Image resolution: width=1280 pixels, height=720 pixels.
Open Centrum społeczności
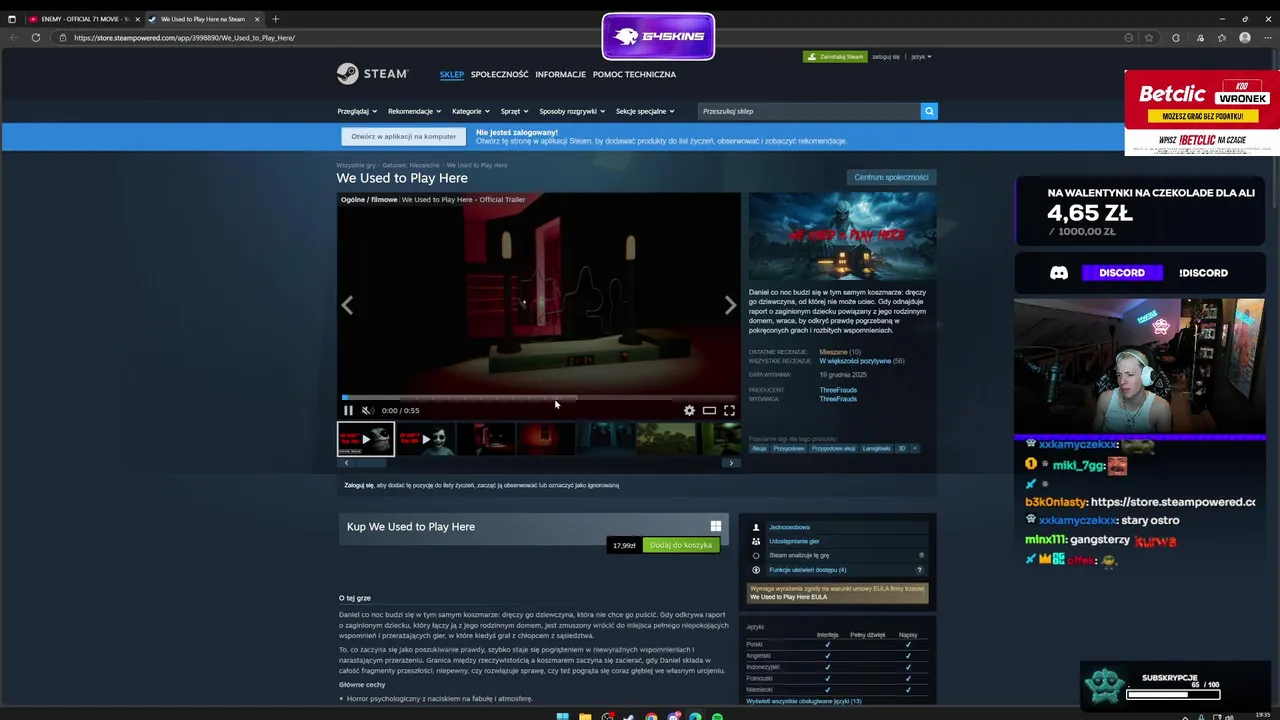point(891,177)
